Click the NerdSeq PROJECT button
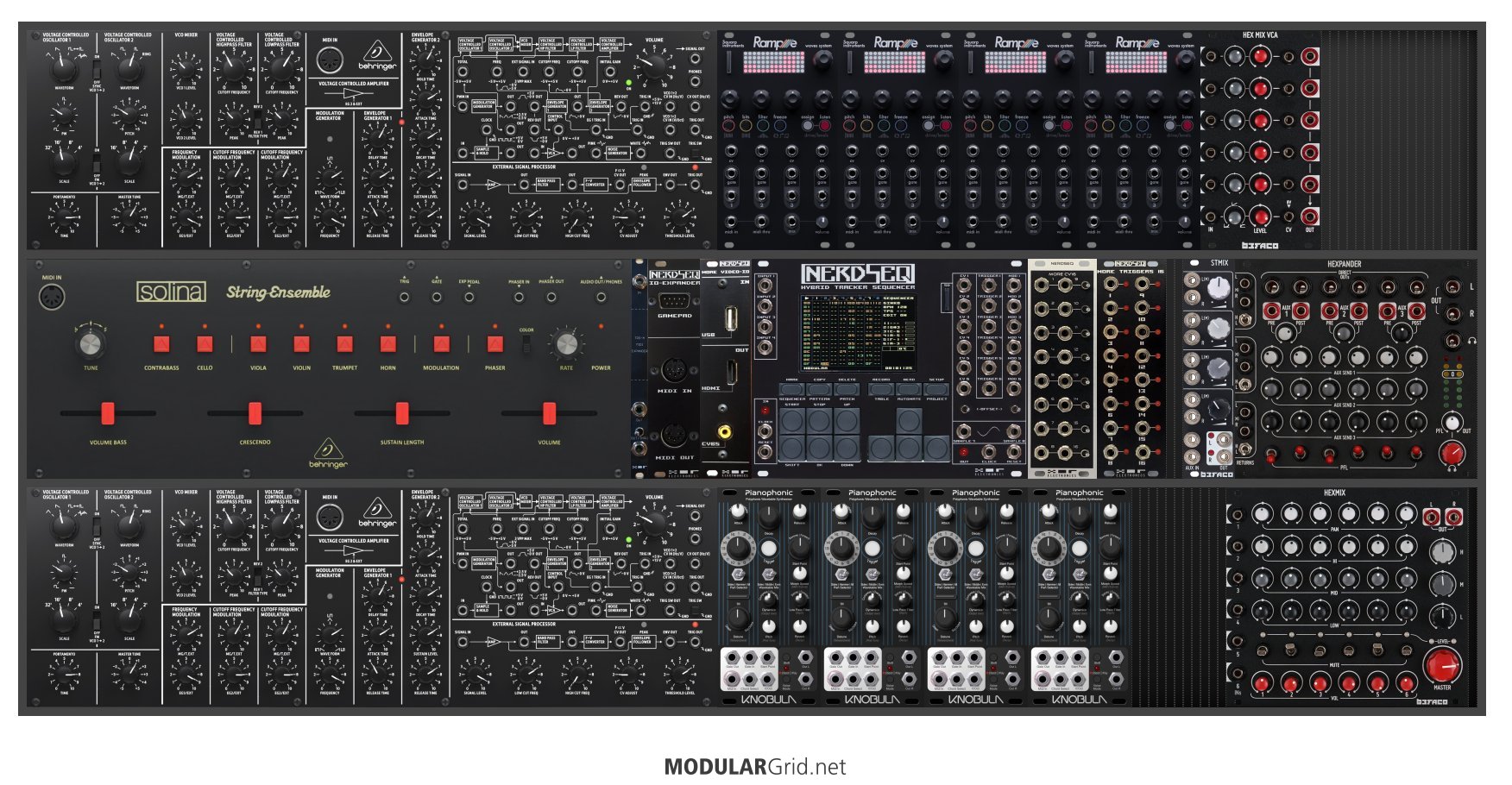1512x785 pixels. [936, 389]
